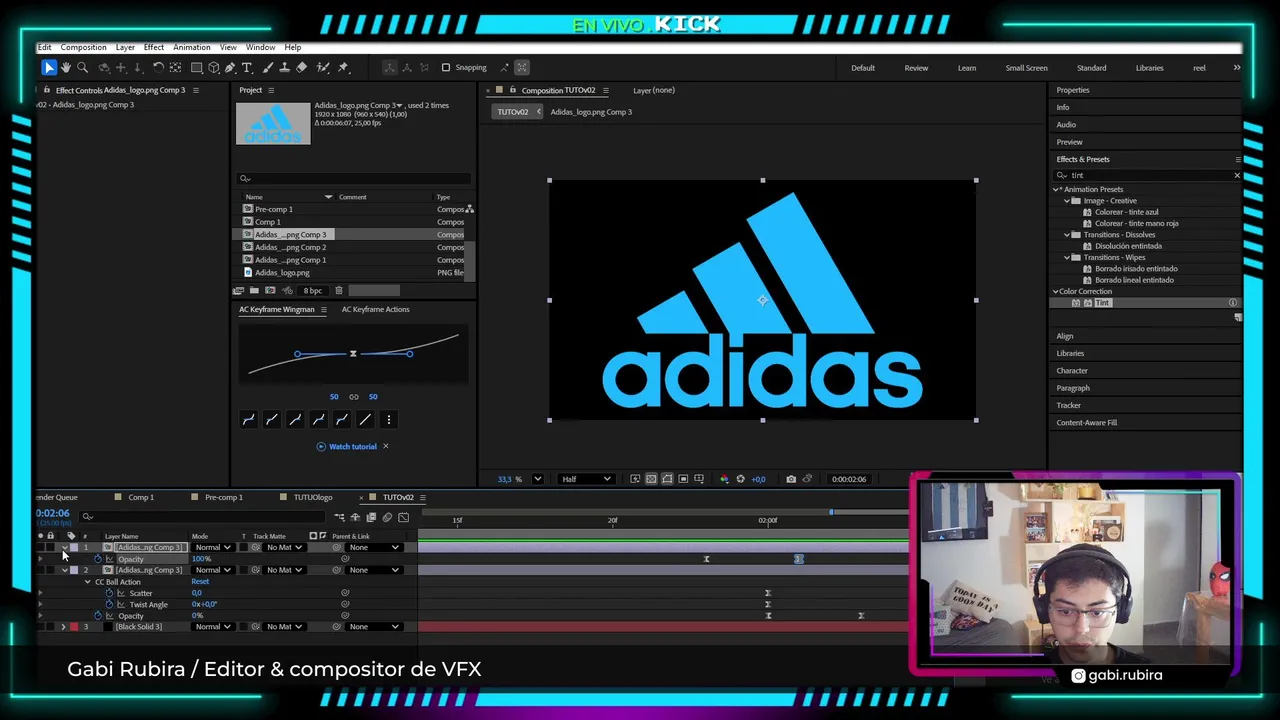The image size is (1280, 720).
Task: Toggle the Snapping checkbox
Action: 446,67
